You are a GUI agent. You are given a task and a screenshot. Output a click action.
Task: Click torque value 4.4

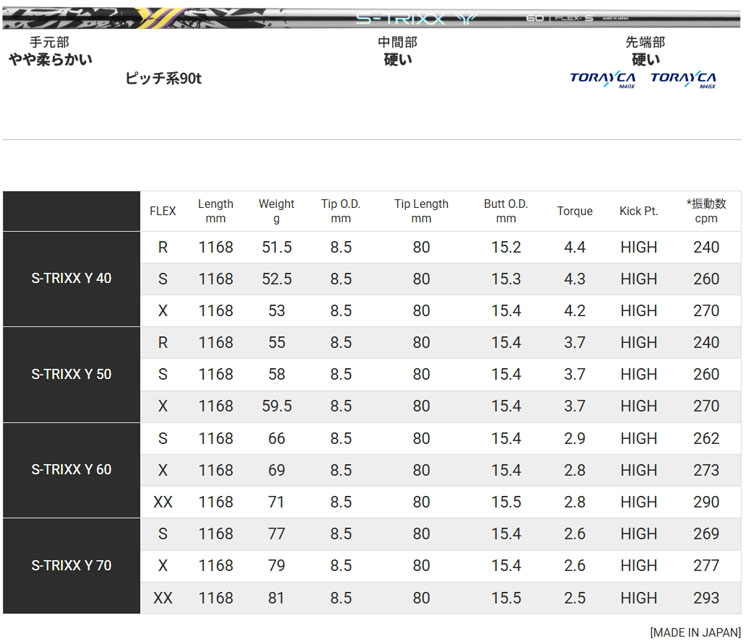tap(574, 247)
